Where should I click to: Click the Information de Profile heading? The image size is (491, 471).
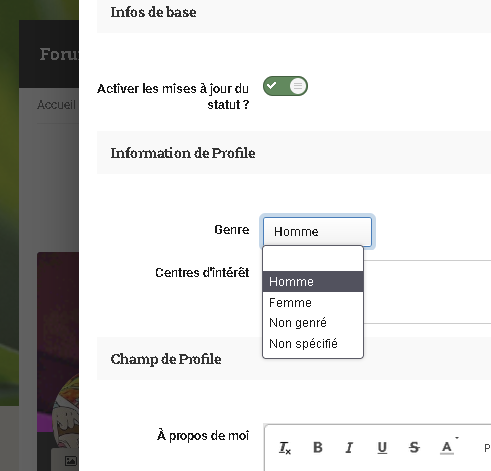[x=183, y=153]
